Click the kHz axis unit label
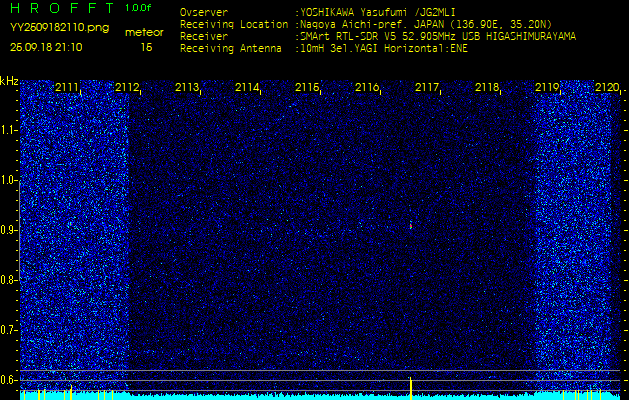Viewport: 629px width, 400px height. click(x=9, y=81)
